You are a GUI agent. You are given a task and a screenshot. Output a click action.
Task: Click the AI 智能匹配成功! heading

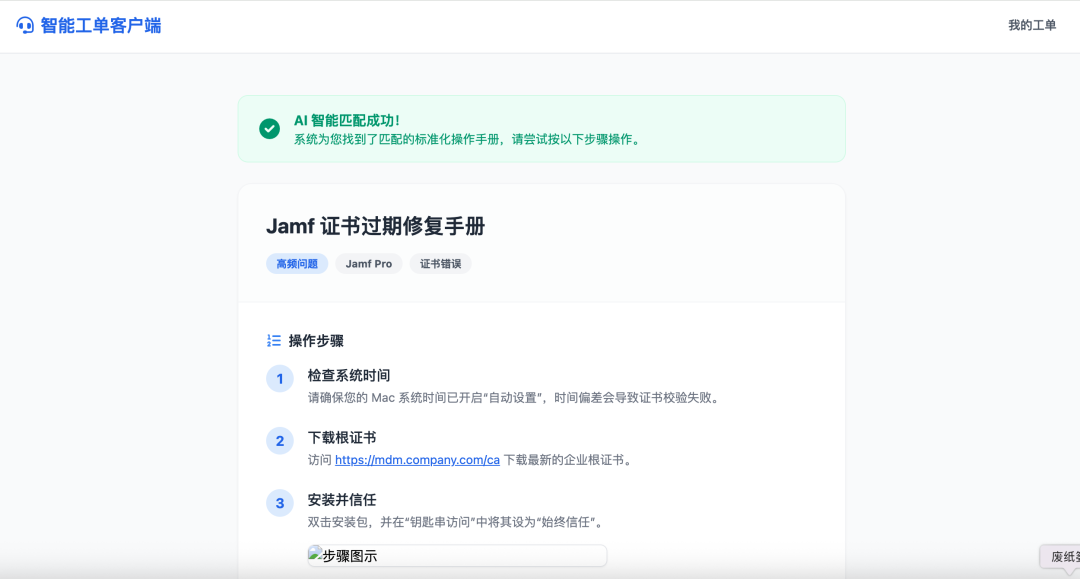click(x=346, y=120)
